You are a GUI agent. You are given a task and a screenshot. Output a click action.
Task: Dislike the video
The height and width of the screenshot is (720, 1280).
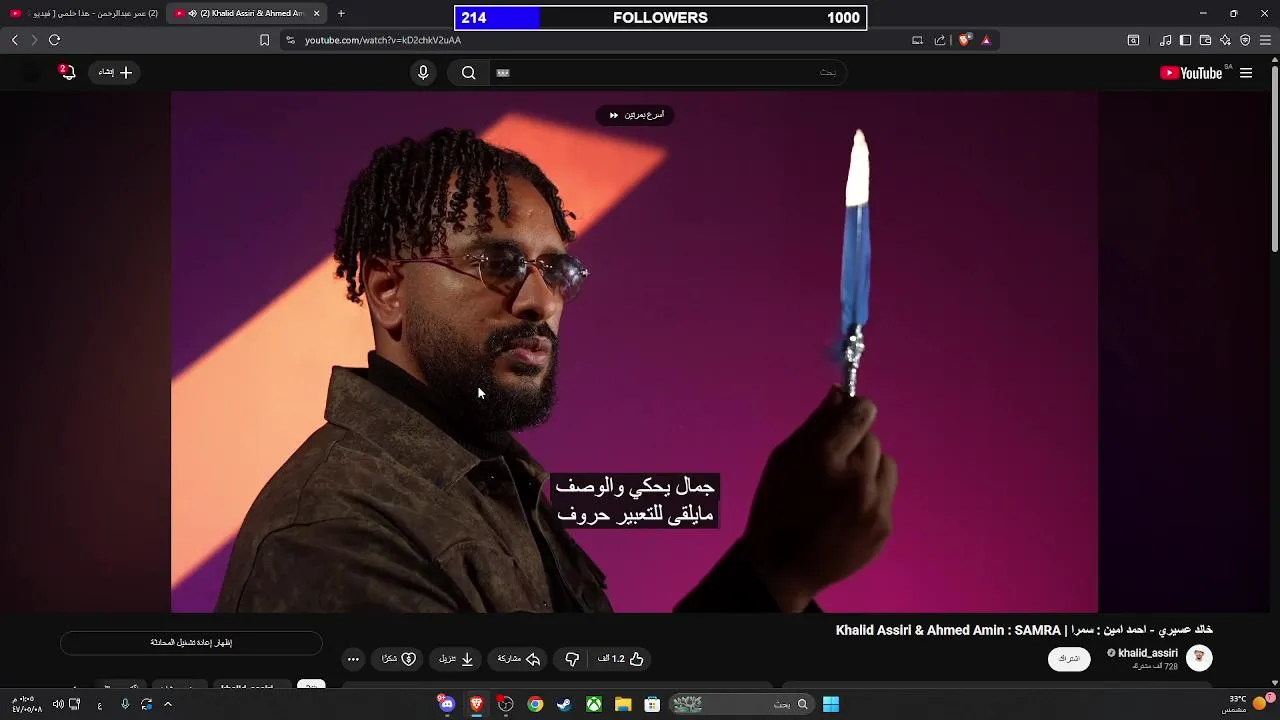click(572, 659)
